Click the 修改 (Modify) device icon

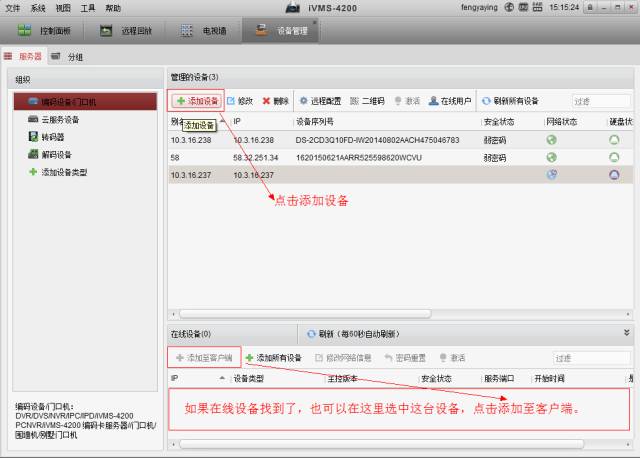pyautogui.click(x=239, y=101)
